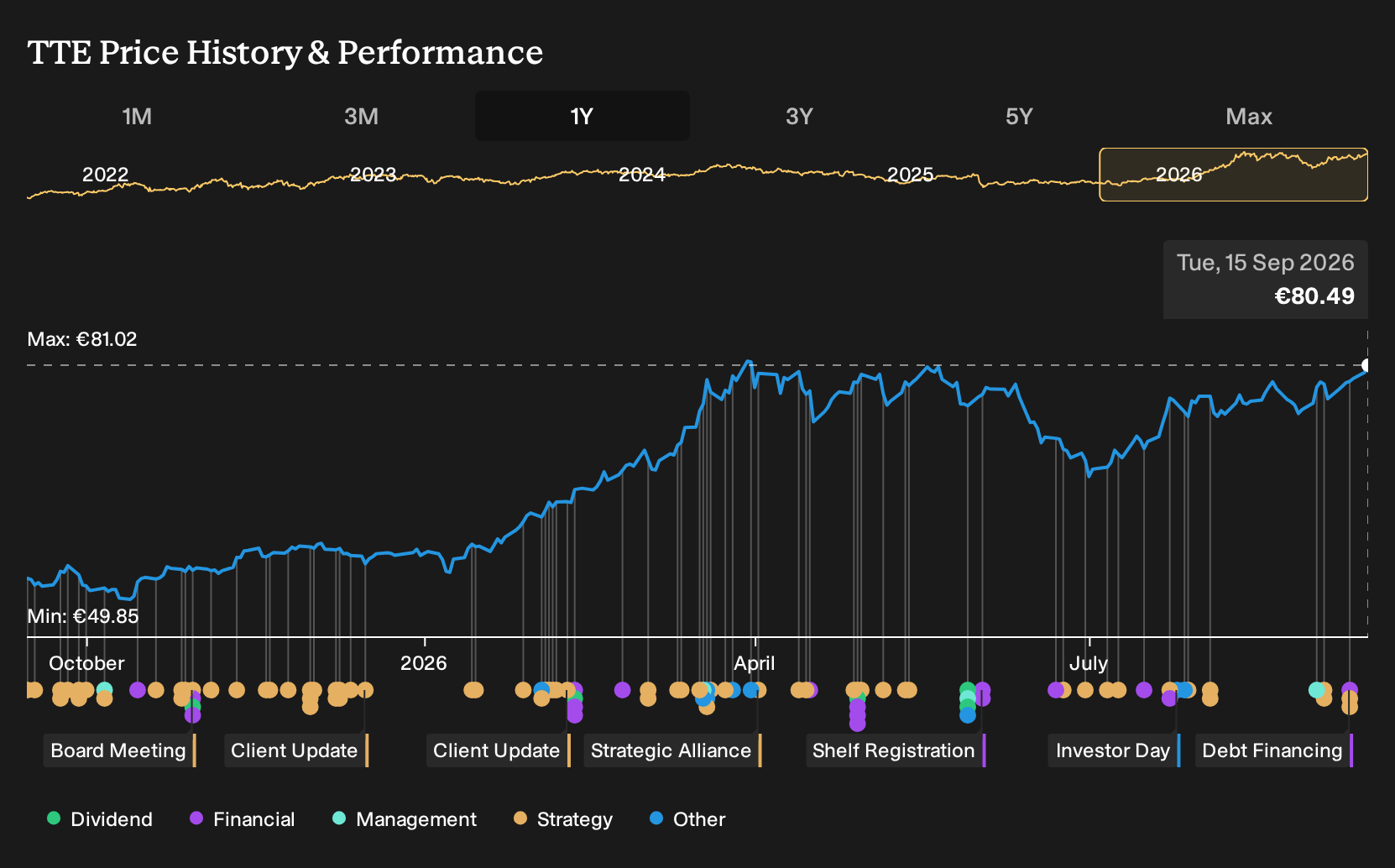The height and width of the screenshot is (868, 1395).
Task: Click the white current-price endpoint marker
Action: pyautogui.click(x=1366, y=365)
